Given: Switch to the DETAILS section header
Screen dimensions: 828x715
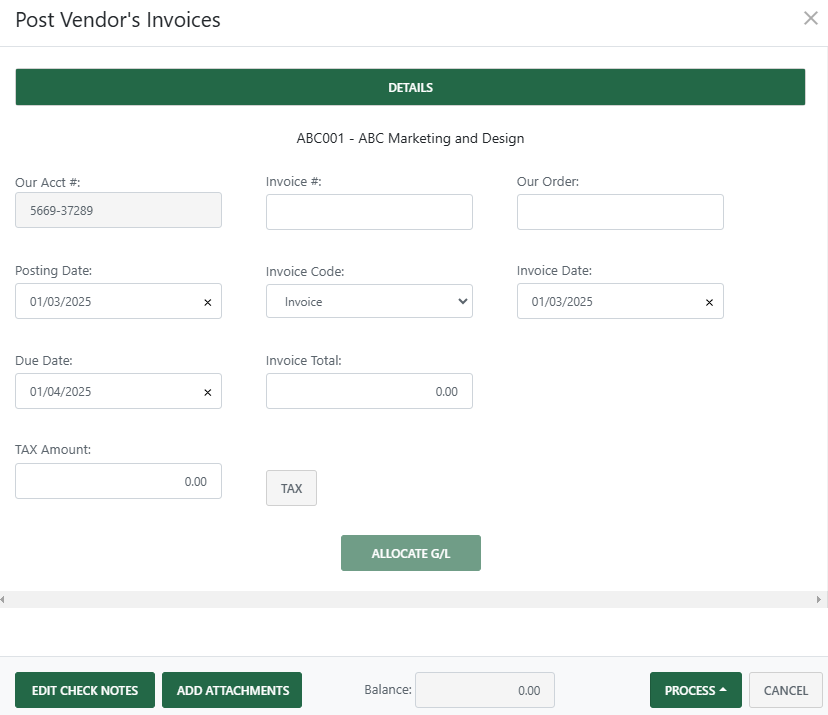Looking at the screenshot, I should point(410,87).
